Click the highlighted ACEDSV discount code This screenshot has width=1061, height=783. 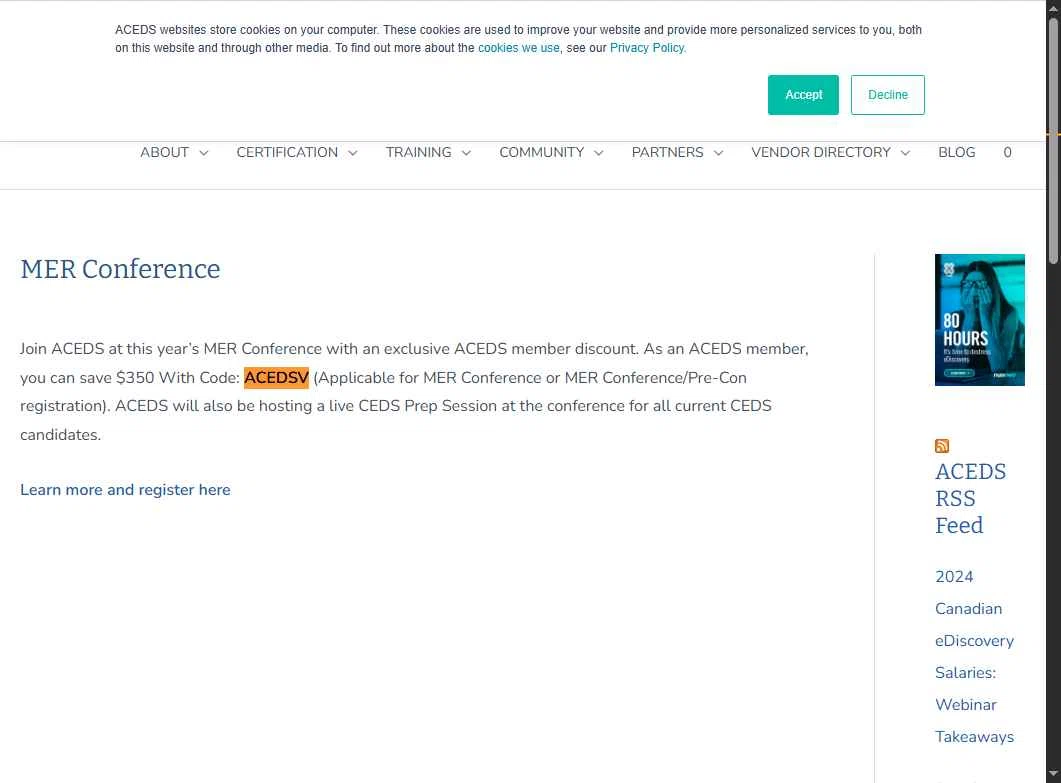(x=276, y=378)
